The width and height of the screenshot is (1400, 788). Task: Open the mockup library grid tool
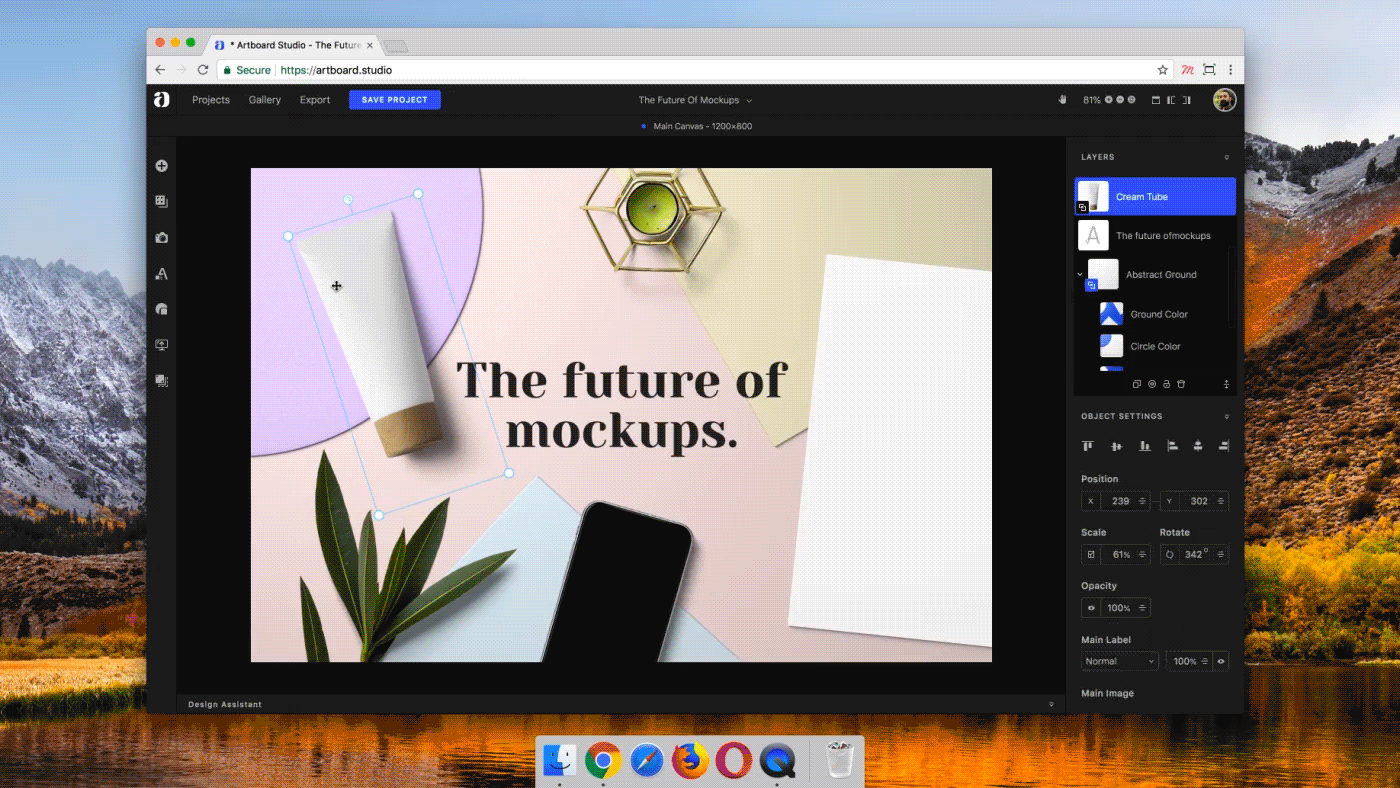tap(161, 201)
